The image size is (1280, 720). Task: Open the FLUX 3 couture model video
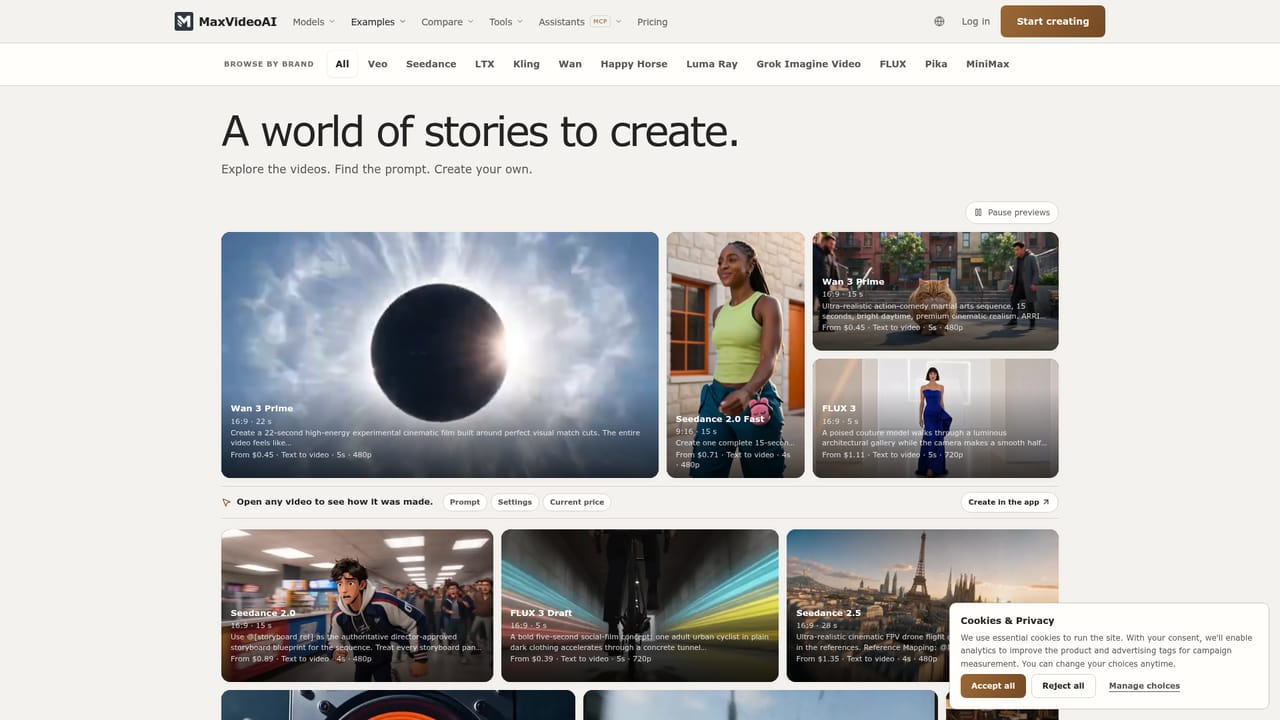936,418
